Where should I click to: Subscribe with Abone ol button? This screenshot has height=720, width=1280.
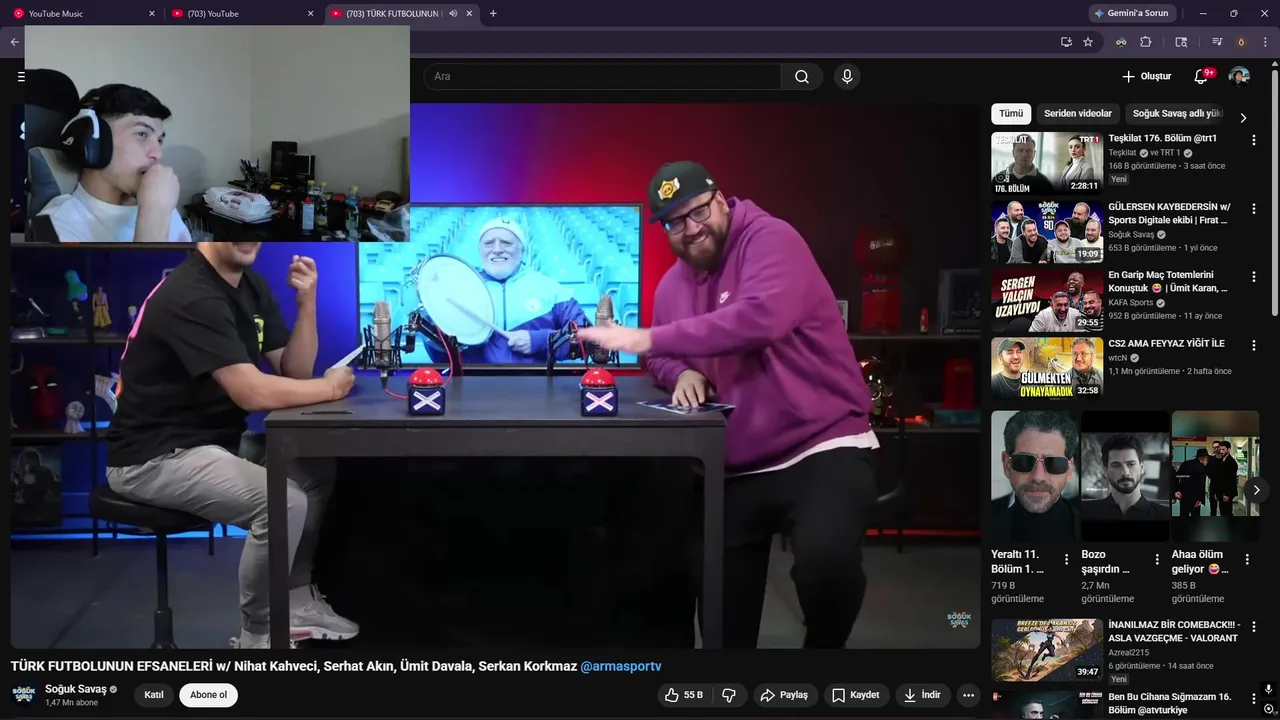pyautogui.click(x=208, y=695)
